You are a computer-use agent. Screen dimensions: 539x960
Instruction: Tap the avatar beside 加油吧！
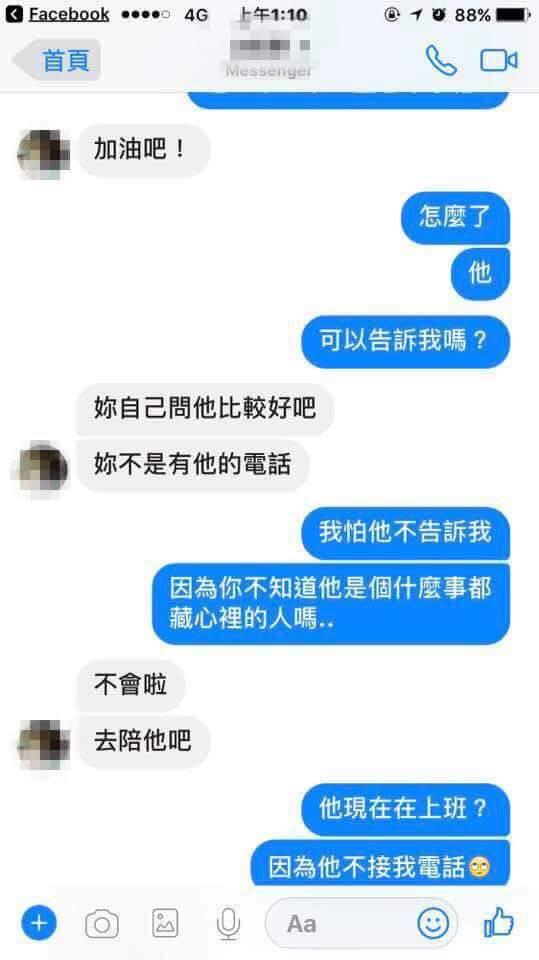click(x=43, y=153)
